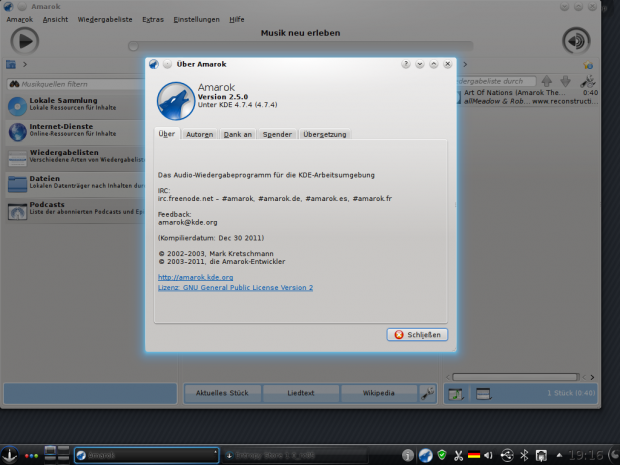Click the Bluetooth tray icon

[524, 456]
